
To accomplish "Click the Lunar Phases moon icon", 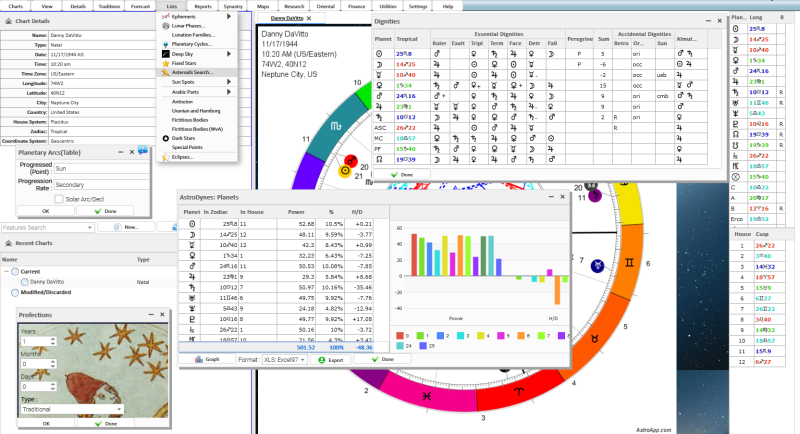I will [x=165, y=26].
